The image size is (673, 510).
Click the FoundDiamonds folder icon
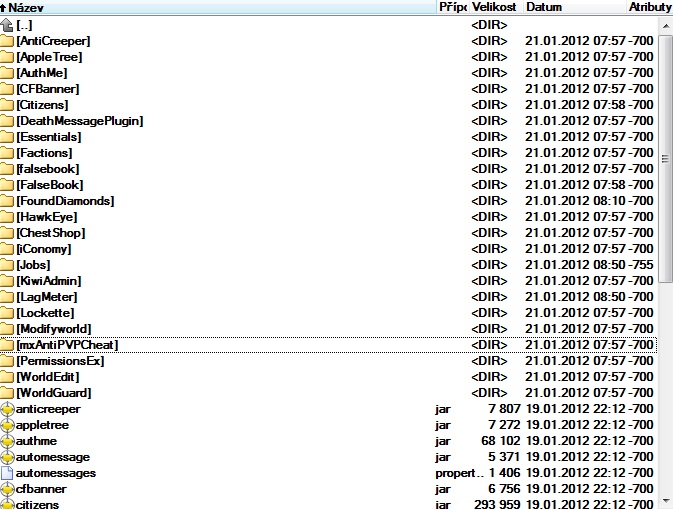pyautogui.click(x=7, y=201)
